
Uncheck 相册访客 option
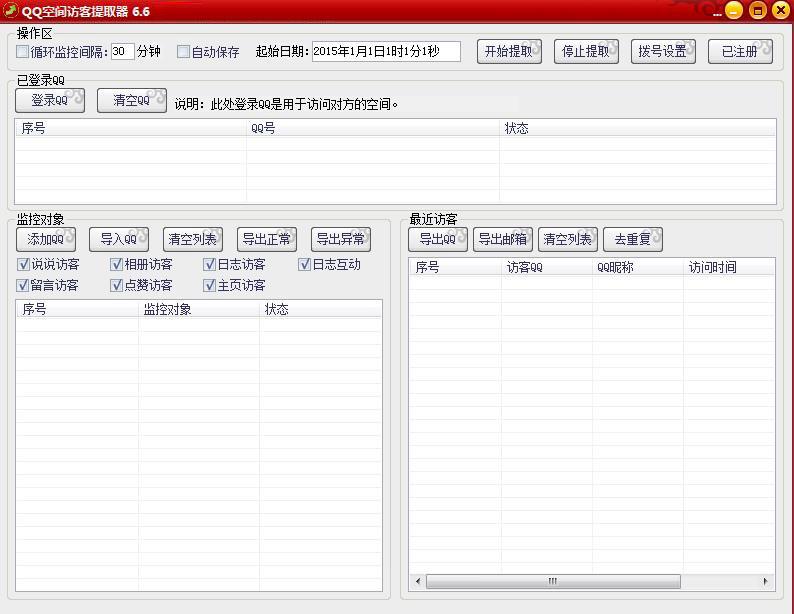[116, 264]
